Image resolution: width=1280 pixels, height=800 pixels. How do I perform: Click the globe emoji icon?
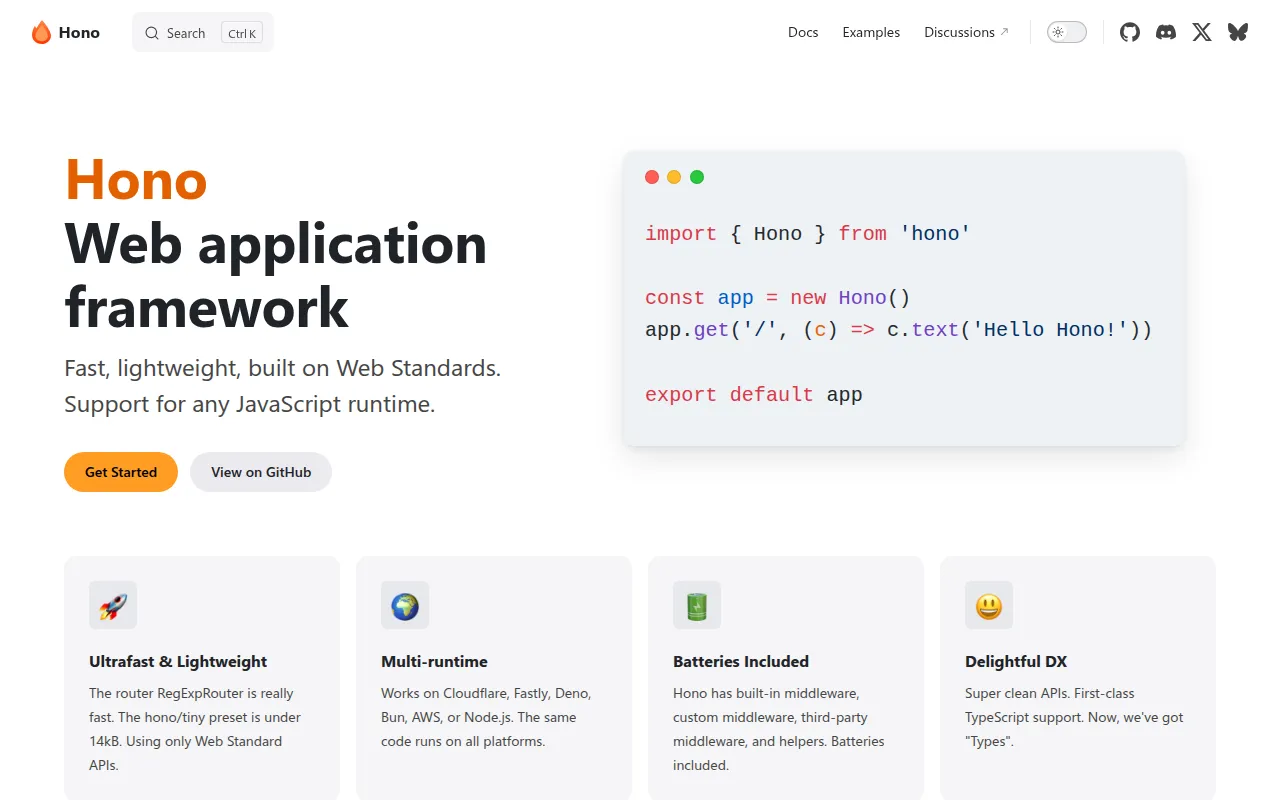(x=405, y=606)
